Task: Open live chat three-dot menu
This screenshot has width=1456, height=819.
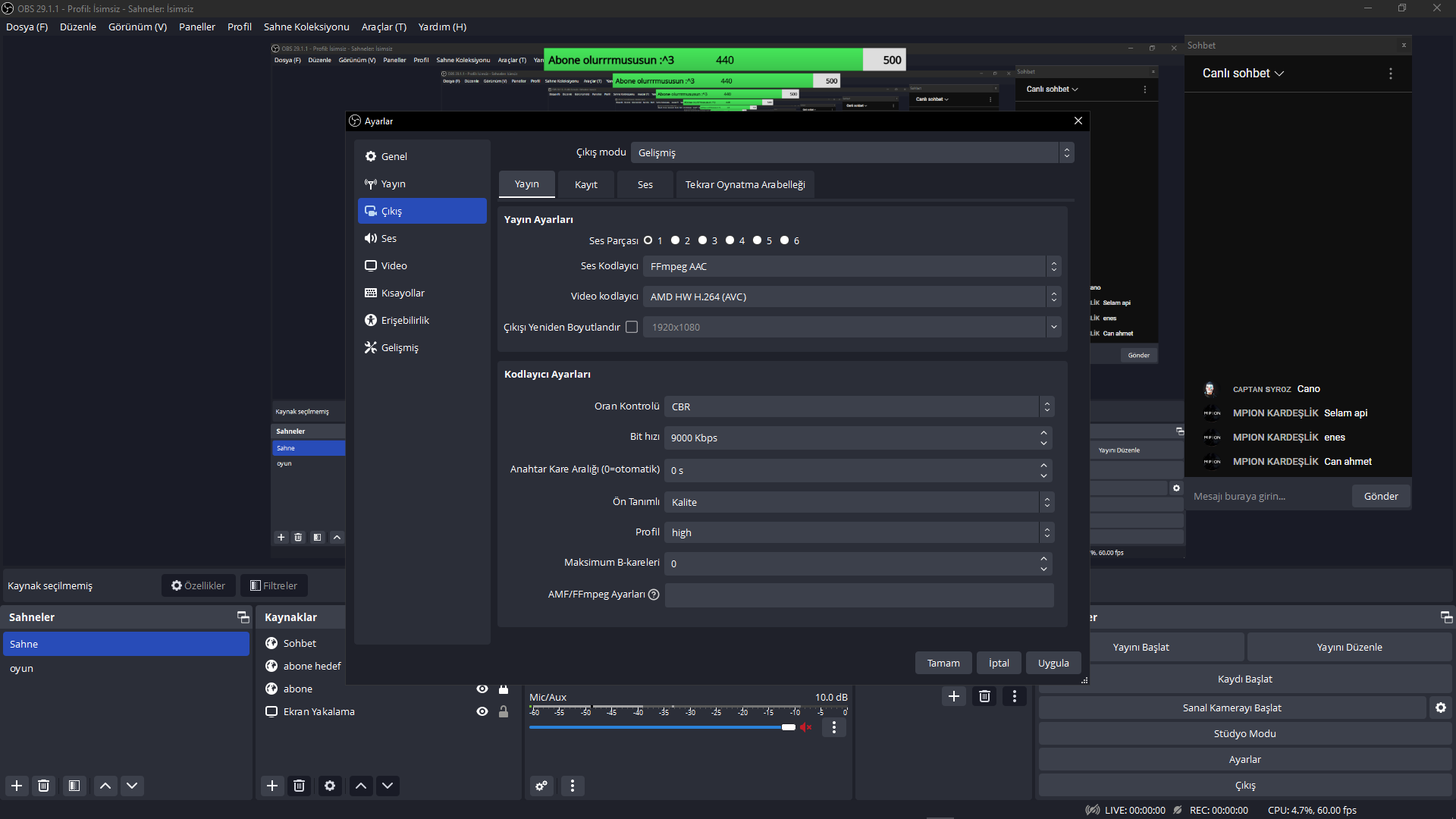Action: pyautogui.click(x=1390, y=74)
